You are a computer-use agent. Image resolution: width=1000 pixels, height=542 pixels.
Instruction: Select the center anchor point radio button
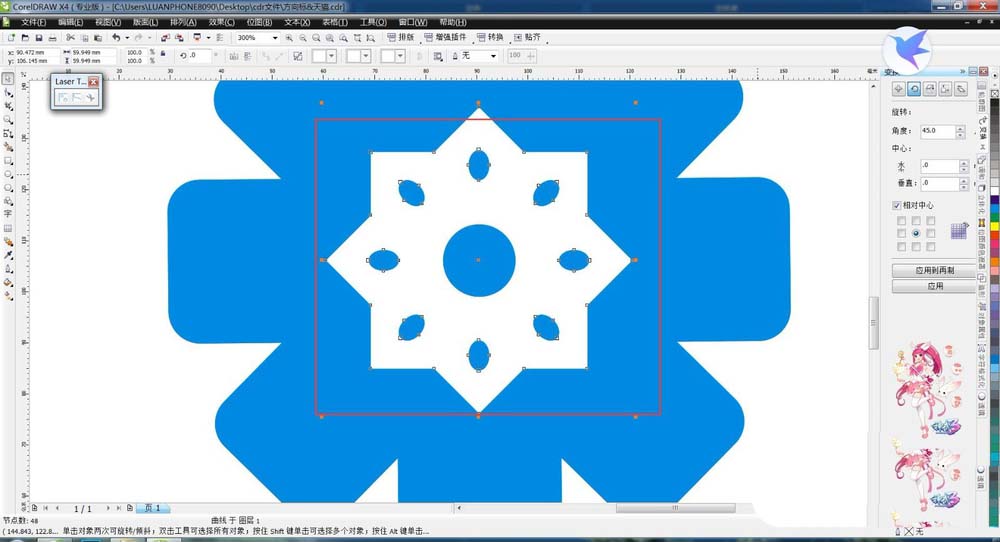(x=914, y=233)
